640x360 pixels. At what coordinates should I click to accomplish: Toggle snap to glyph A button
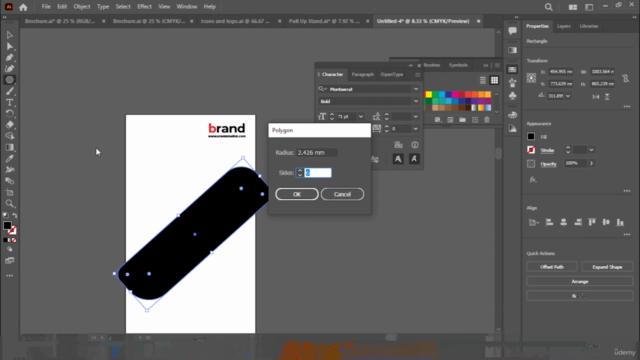tap(398, 159)
